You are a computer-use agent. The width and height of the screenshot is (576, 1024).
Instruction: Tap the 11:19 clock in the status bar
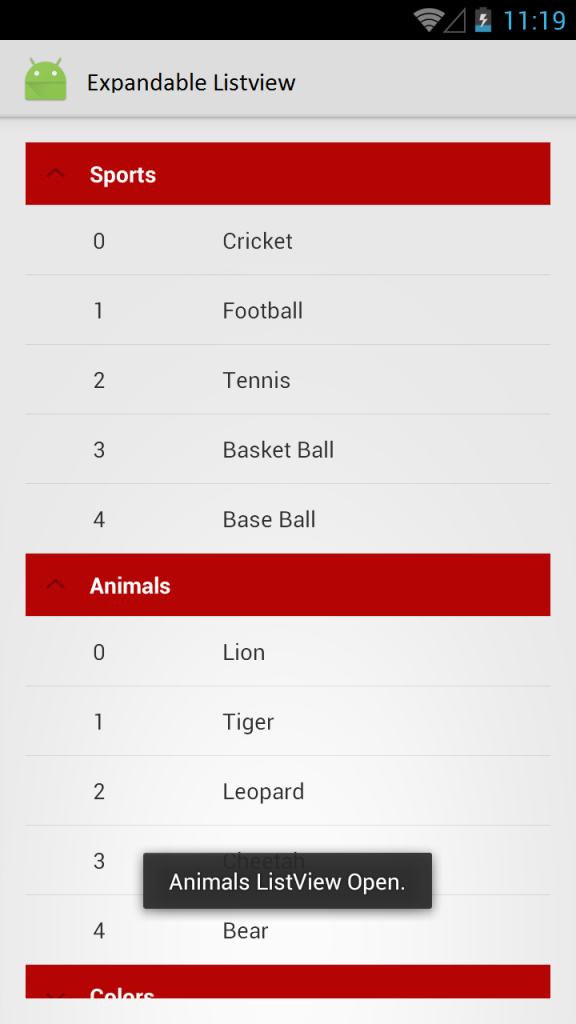pos(534,21)
